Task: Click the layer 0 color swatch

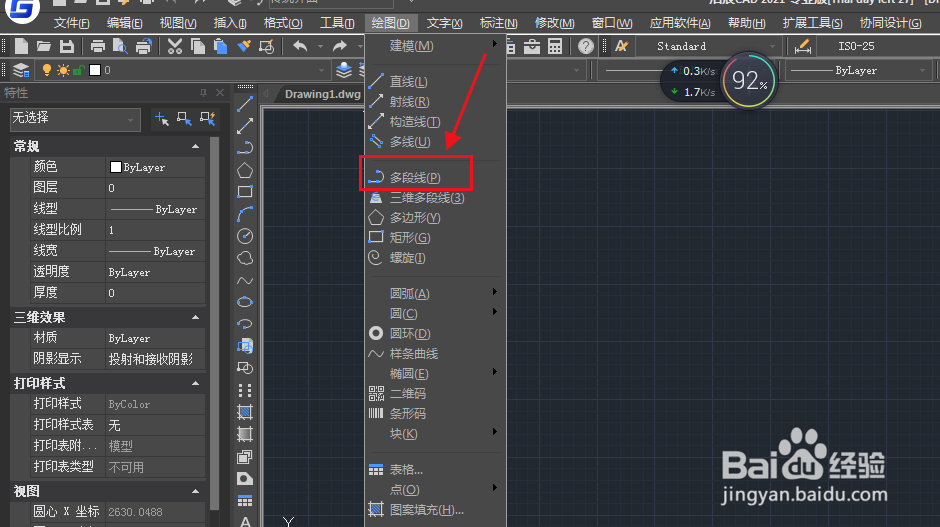Action: tap(95, 70)
